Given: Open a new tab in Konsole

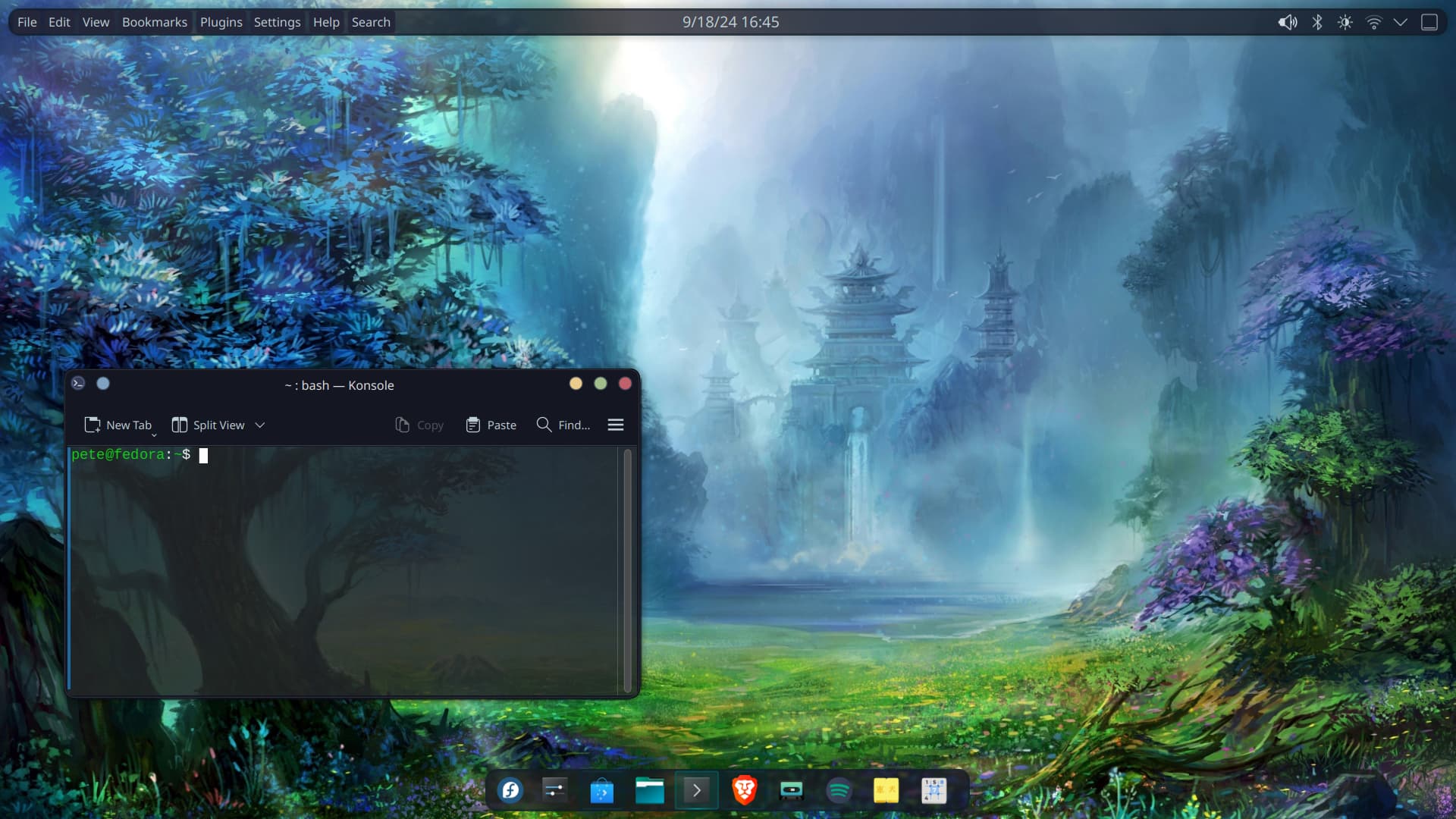Looking at the screenshot, I should click(118, 425).
